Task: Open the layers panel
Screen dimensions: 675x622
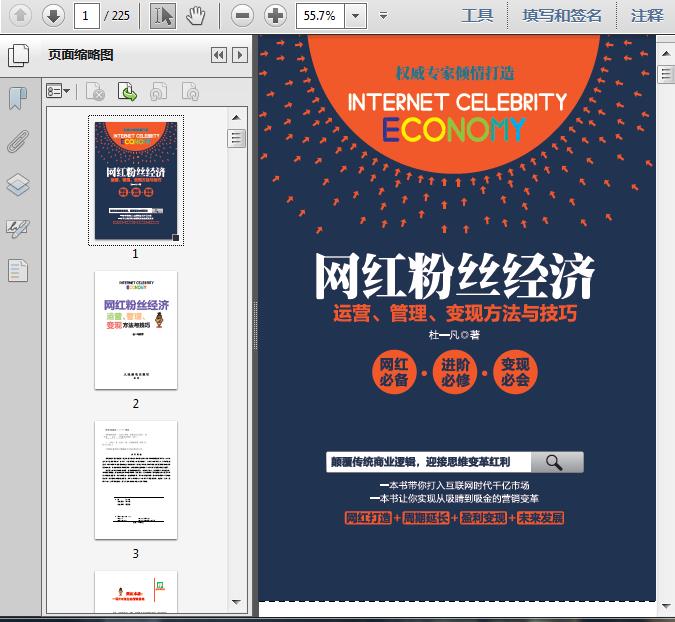Action: click(18, 185)
